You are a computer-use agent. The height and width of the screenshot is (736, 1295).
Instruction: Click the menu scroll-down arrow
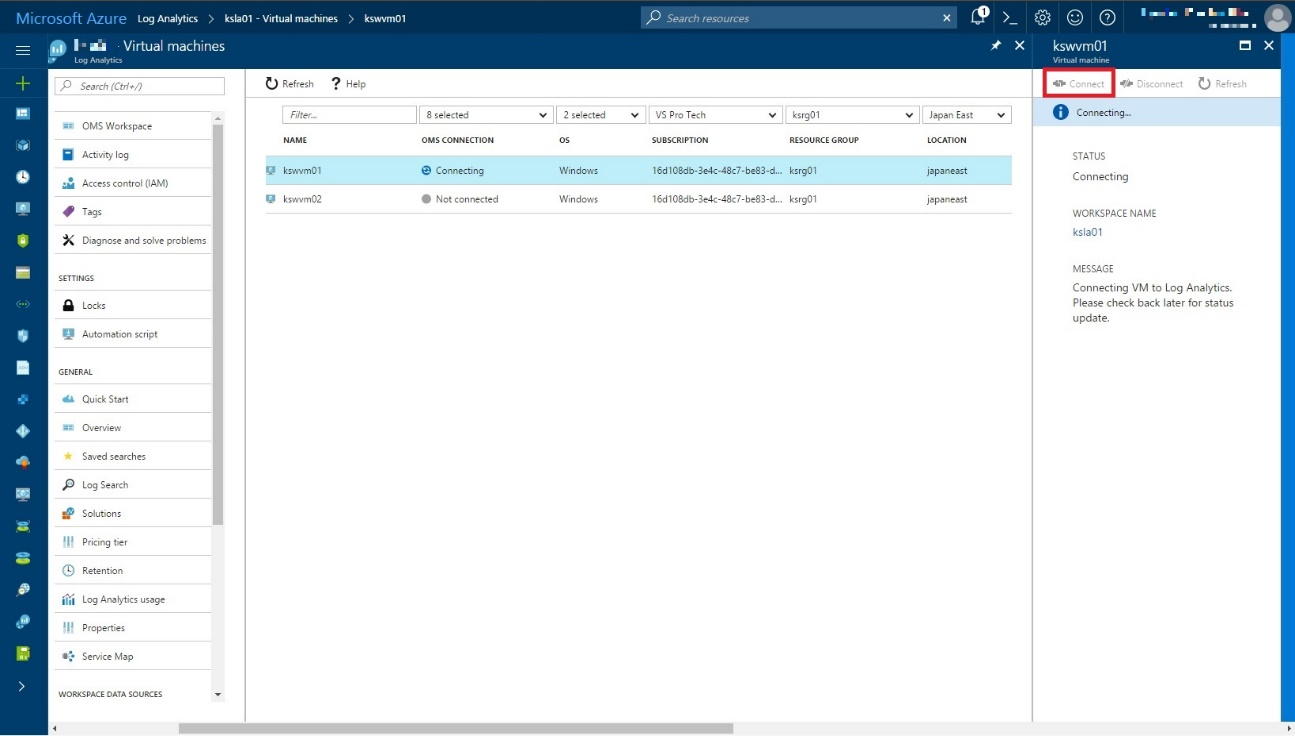(x=218, y=694)
